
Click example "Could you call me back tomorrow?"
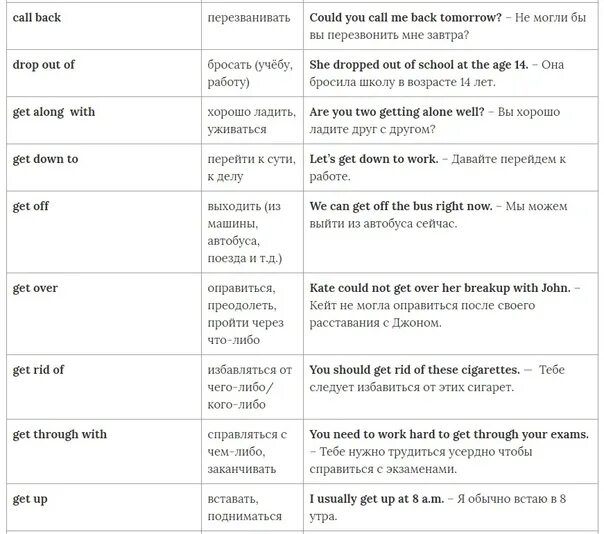point(406,18)
